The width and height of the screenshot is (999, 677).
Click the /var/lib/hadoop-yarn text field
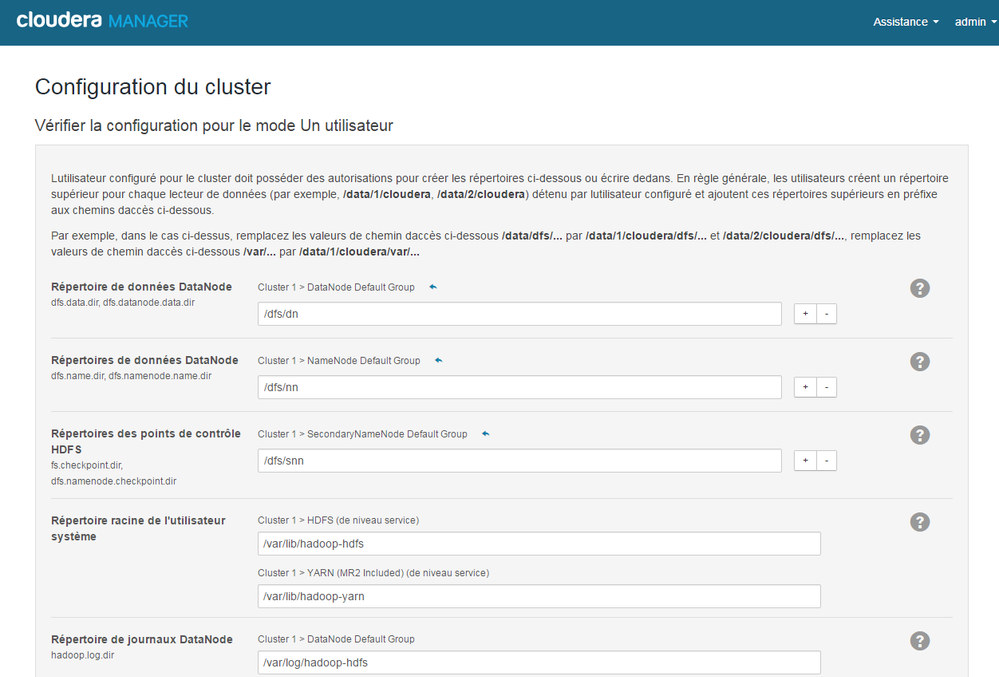(536, 596)
